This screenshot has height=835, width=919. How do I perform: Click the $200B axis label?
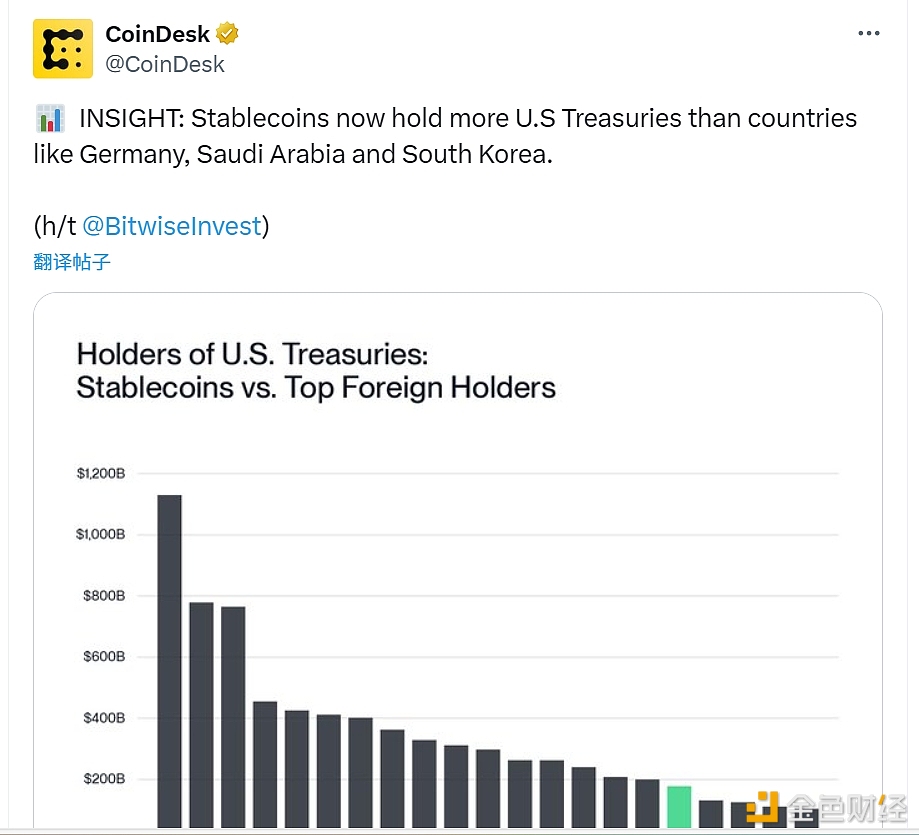[104, 779]
